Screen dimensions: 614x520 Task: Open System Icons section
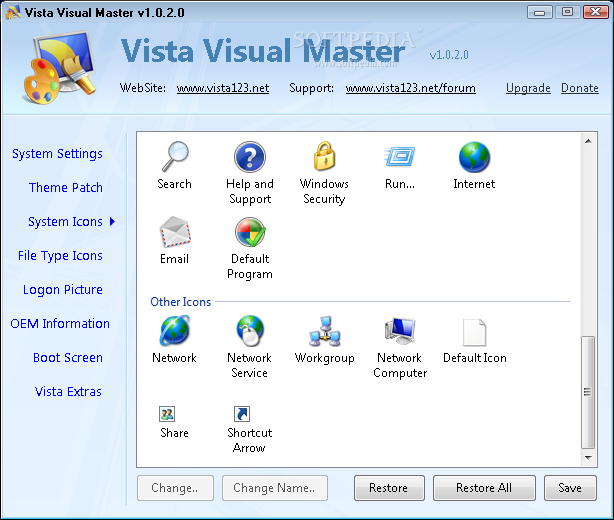65,222
